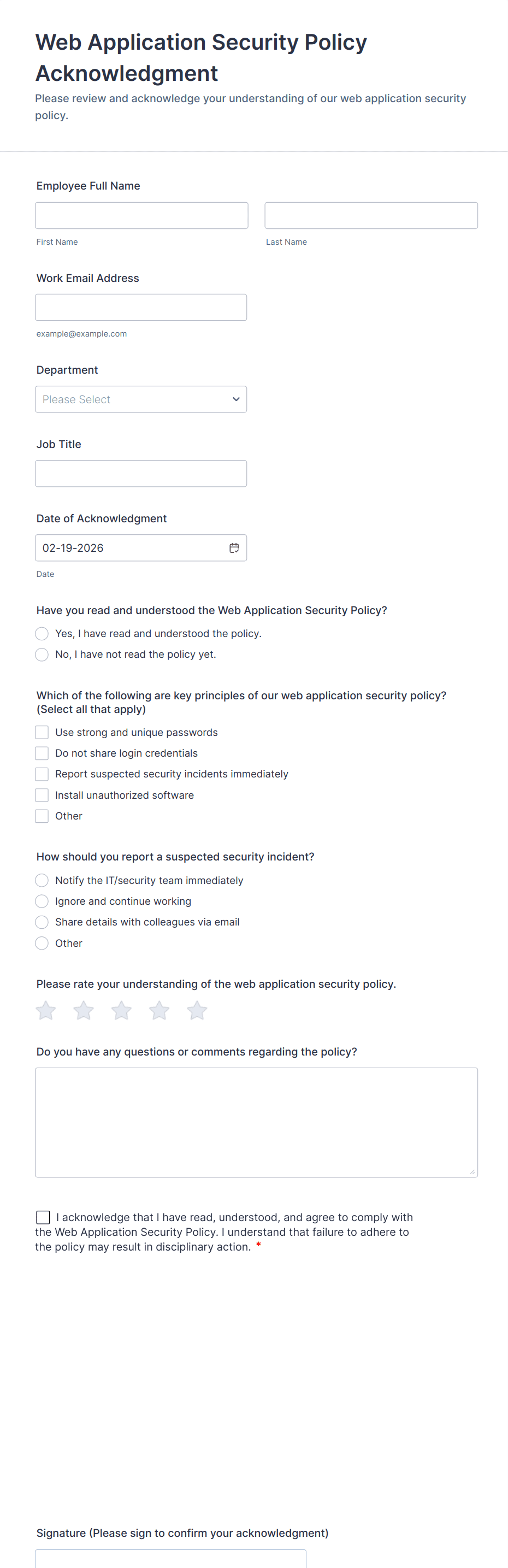
Task: Click the questions or comments text area
Action: pyautogui.click(x=256, y=1122)
